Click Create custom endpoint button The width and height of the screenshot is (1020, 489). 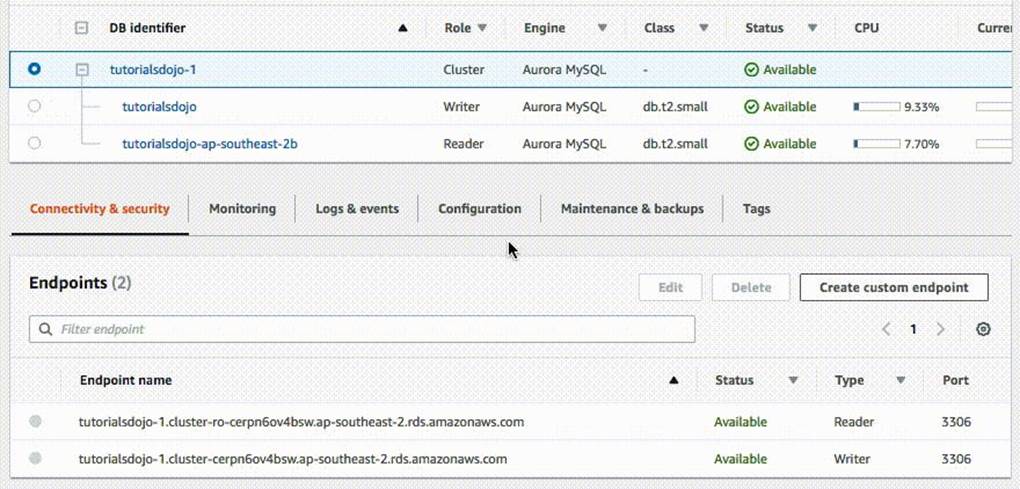coord(893,287)
